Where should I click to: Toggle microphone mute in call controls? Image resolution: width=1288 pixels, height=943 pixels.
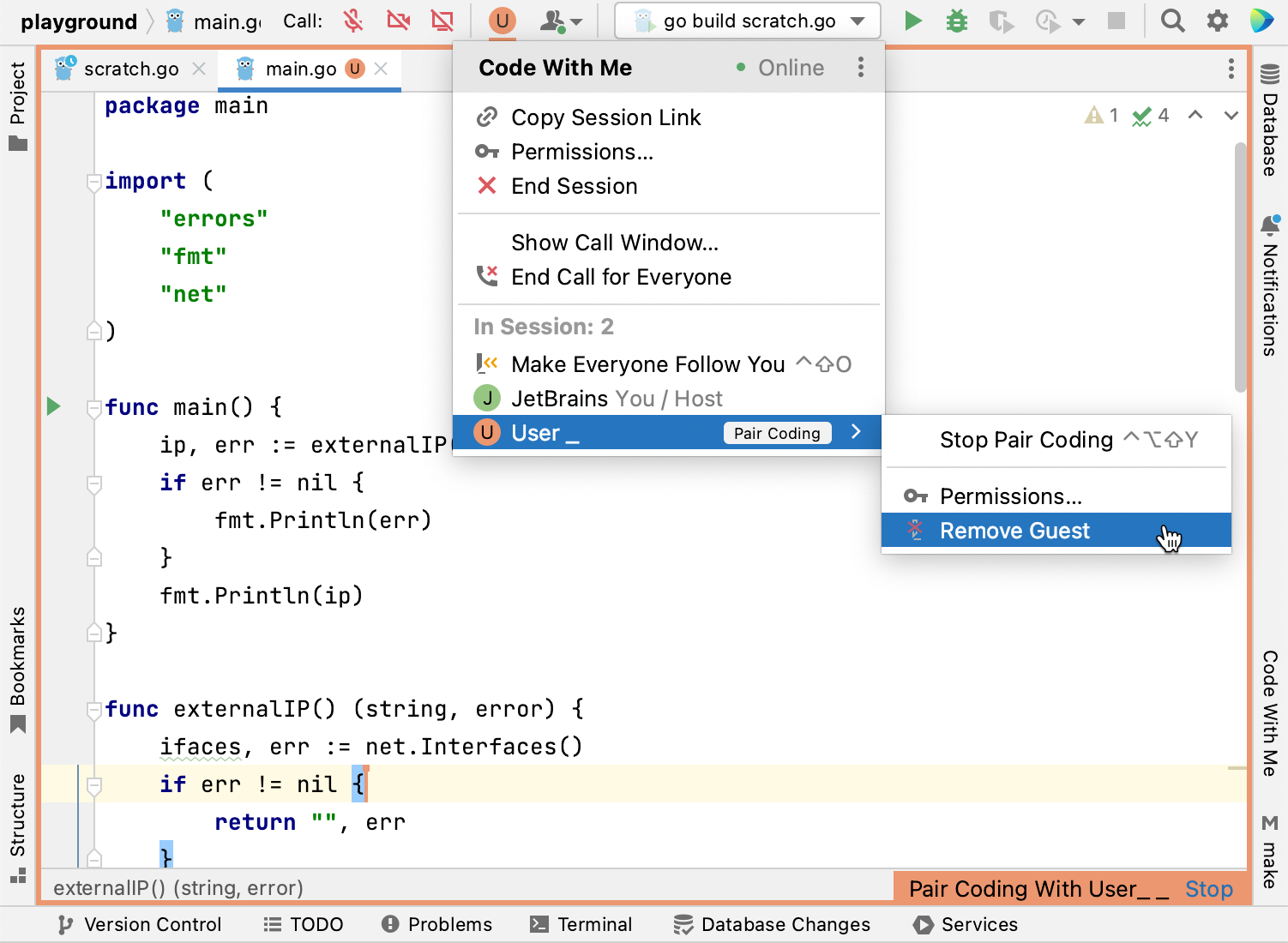coord(353,21)
